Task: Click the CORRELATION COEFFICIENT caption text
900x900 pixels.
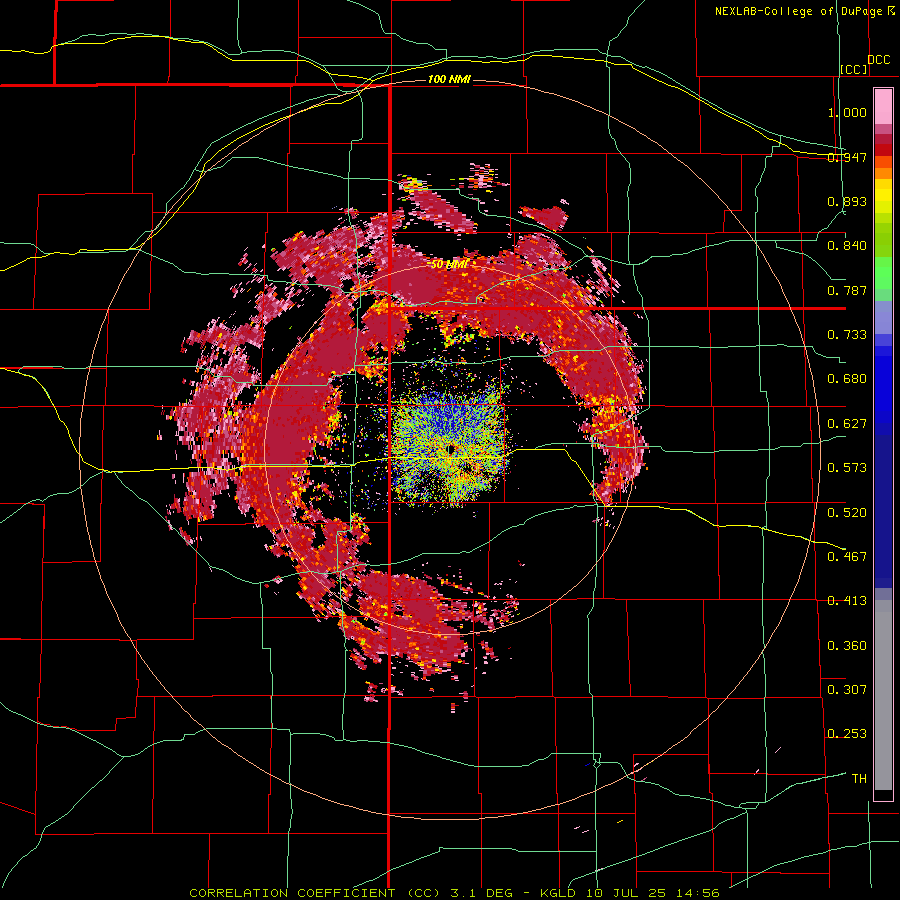Action: [x=293, y=893]
